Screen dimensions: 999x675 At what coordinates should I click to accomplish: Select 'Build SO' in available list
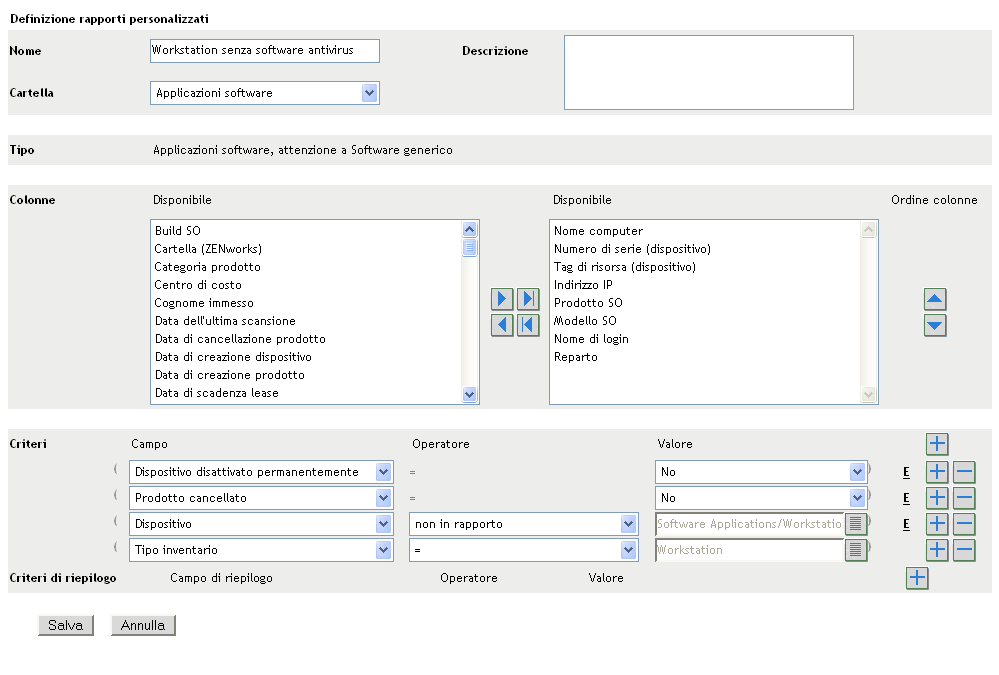click(306, 231)
